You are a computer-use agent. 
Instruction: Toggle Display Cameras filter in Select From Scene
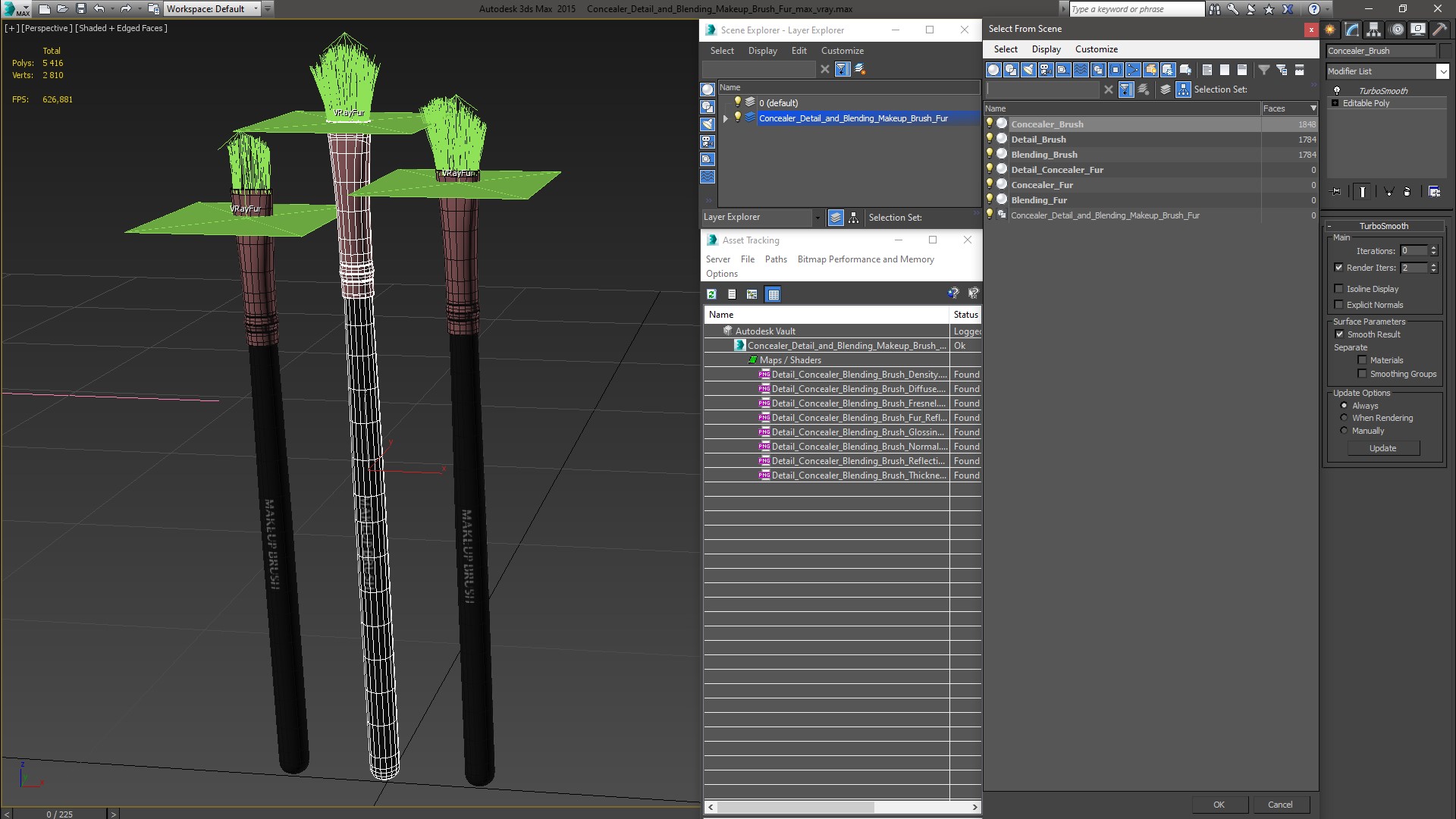click(x=1046, y=70)
